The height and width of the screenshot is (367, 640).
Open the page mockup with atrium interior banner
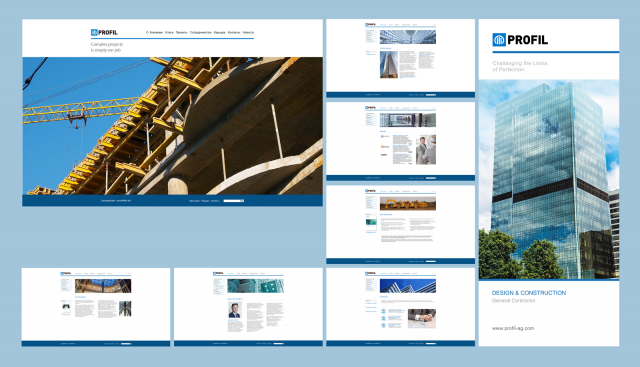(96, 307)
